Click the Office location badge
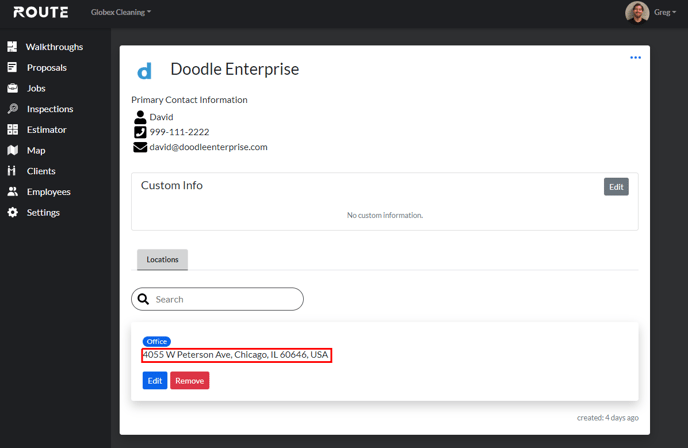The image size is (688, 448). 157,341
